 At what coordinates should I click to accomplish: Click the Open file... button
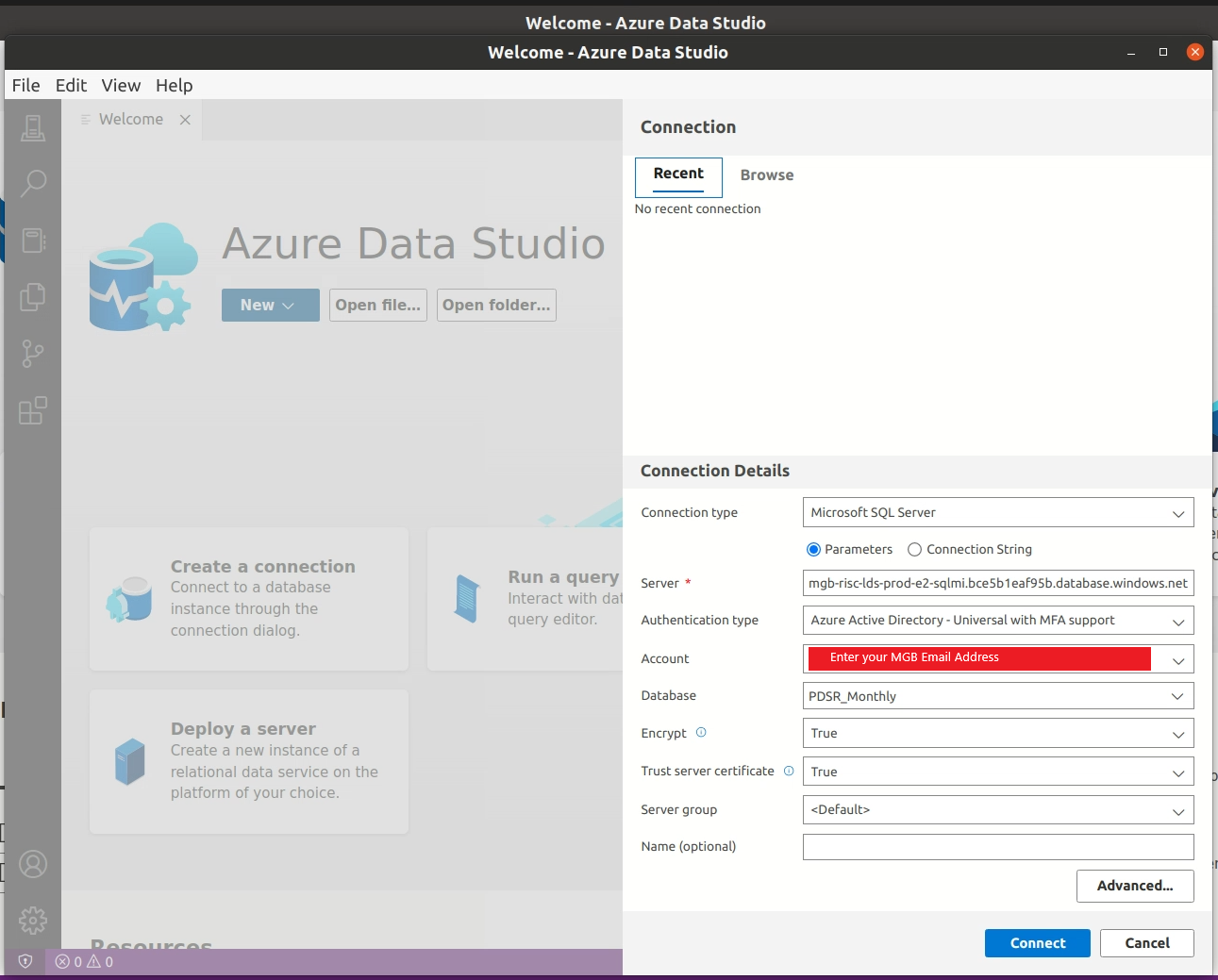click(x=378, y=305)
